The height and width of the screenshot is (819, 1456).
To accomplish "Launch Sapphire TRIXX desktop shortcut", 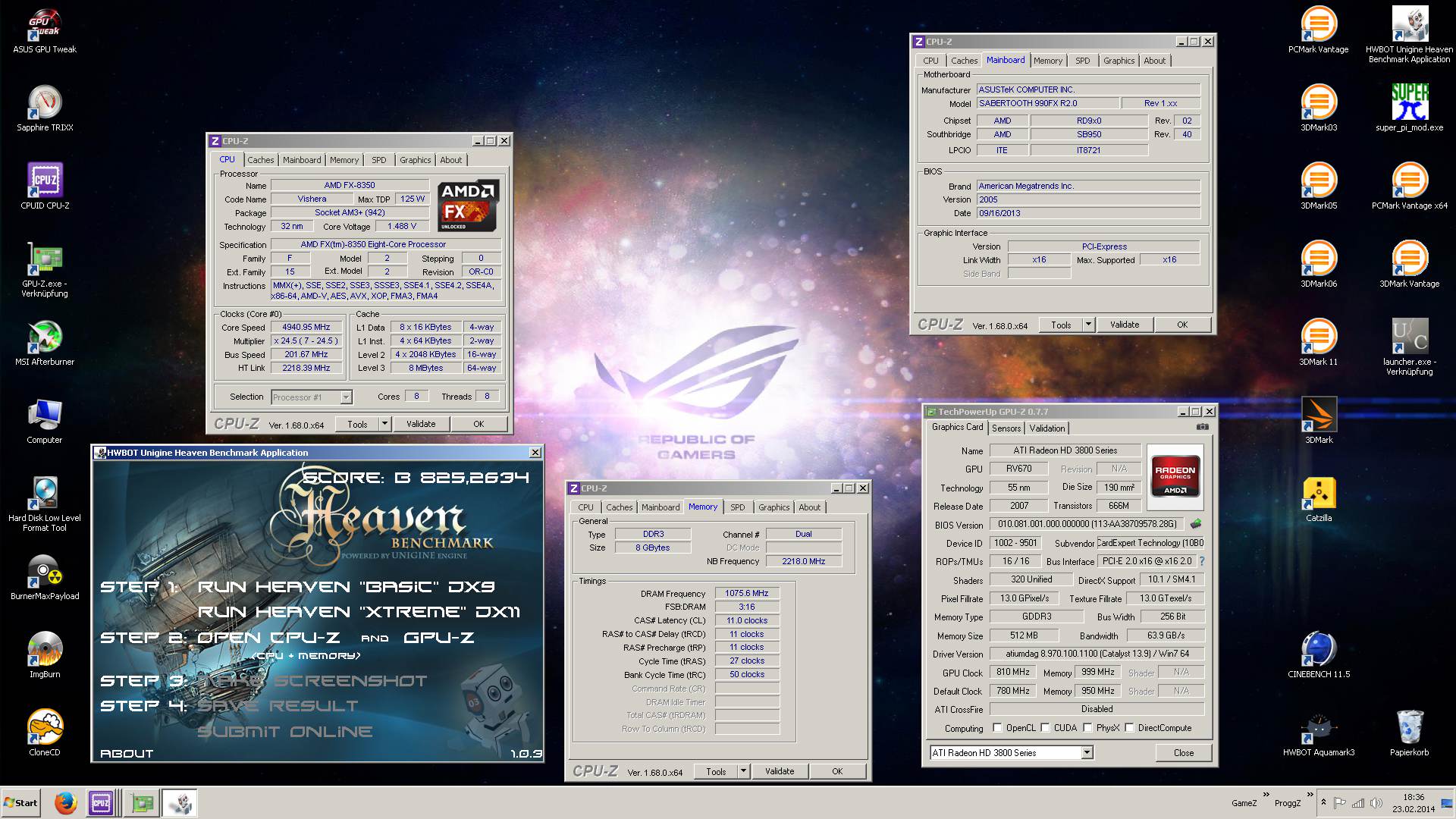I will tap(45, 108).
